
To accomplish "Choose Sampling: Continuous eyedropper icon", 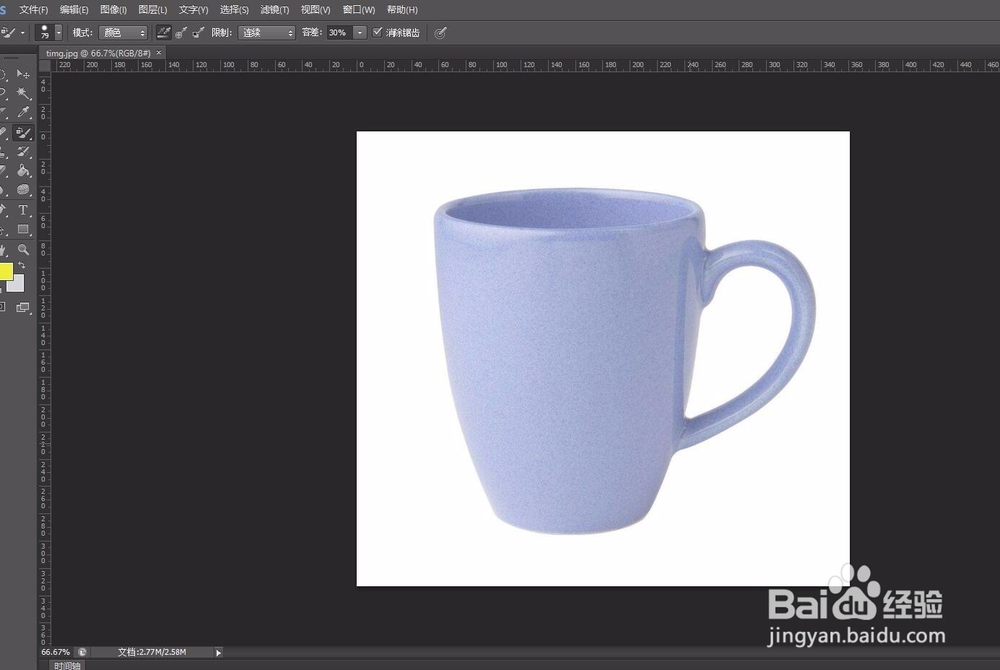I will (x=164, y=33).
